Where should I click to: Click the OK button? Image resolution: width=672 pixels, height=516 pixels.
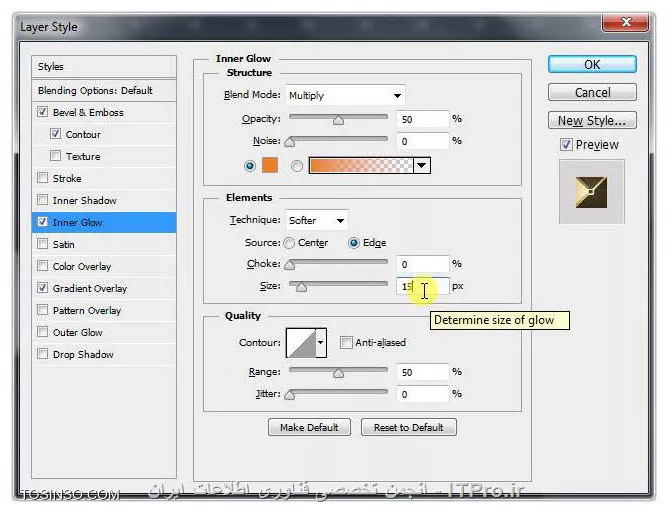(x=592, y=64)
